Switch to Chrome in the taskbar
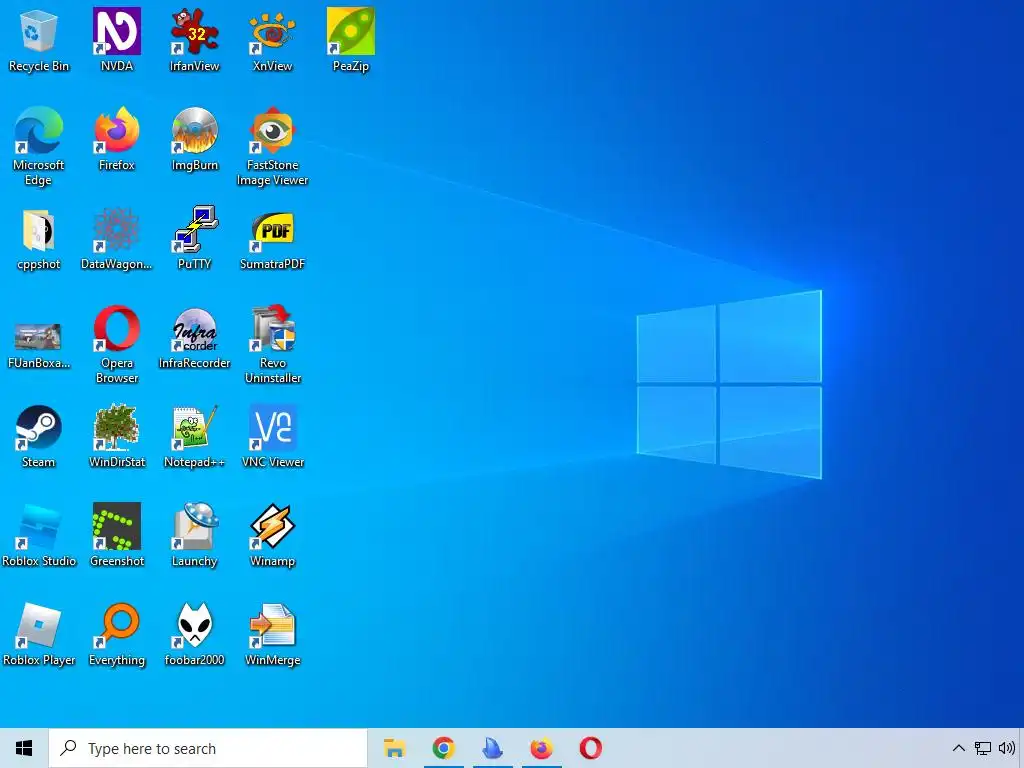This screenshot has height=768, width=1024. [x=443, y=748]
